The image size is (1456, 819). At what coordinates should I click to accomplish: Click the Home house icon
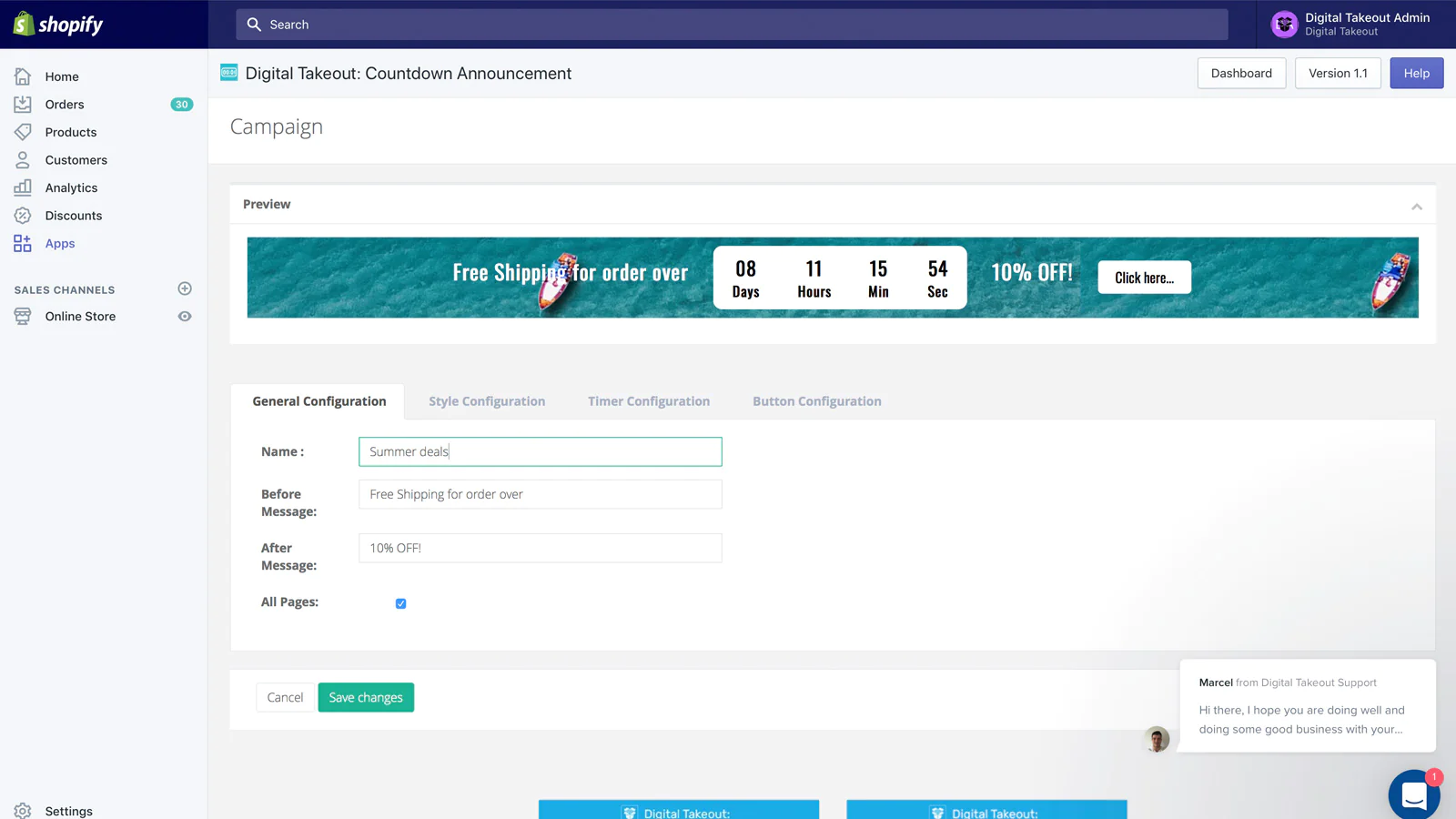(23, 76)
